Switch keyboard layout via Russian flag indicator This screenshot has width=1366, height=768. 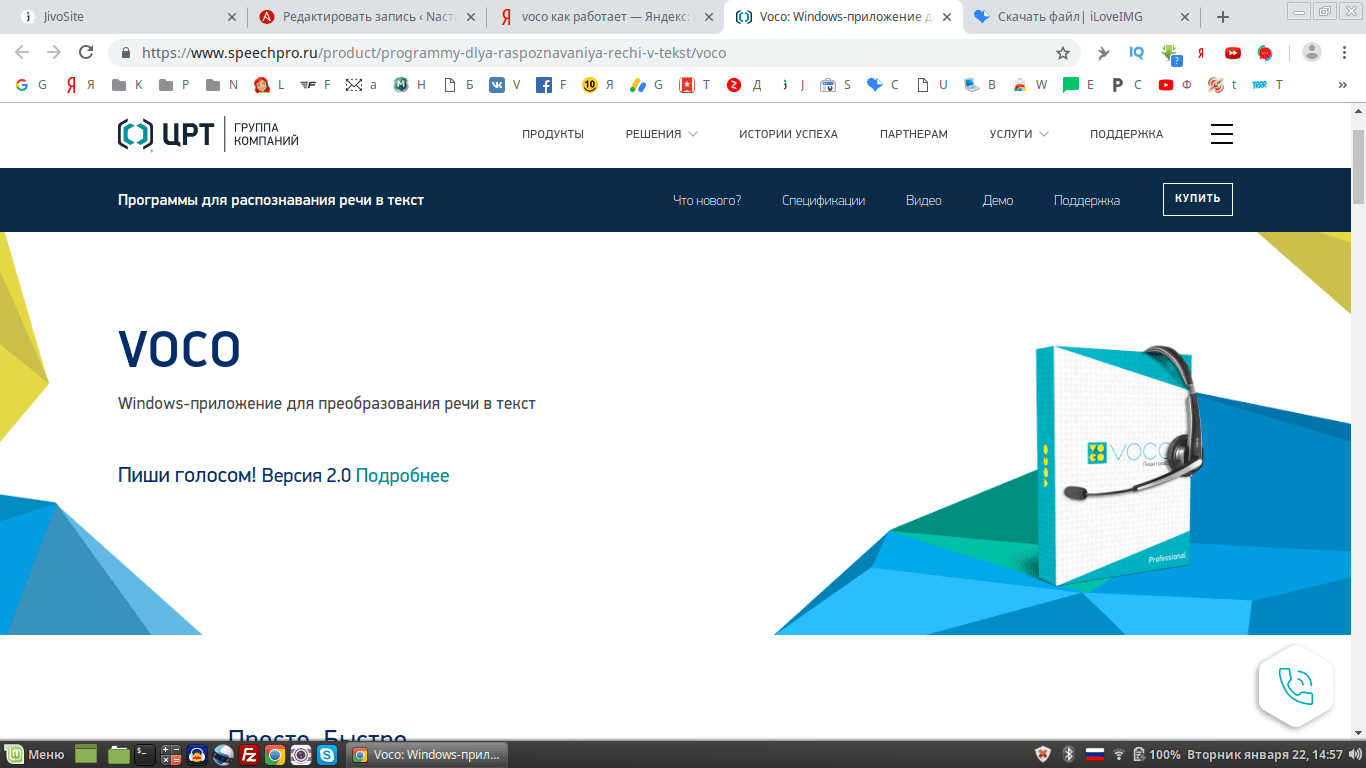pyautogui.click(x=1094, y=754)
